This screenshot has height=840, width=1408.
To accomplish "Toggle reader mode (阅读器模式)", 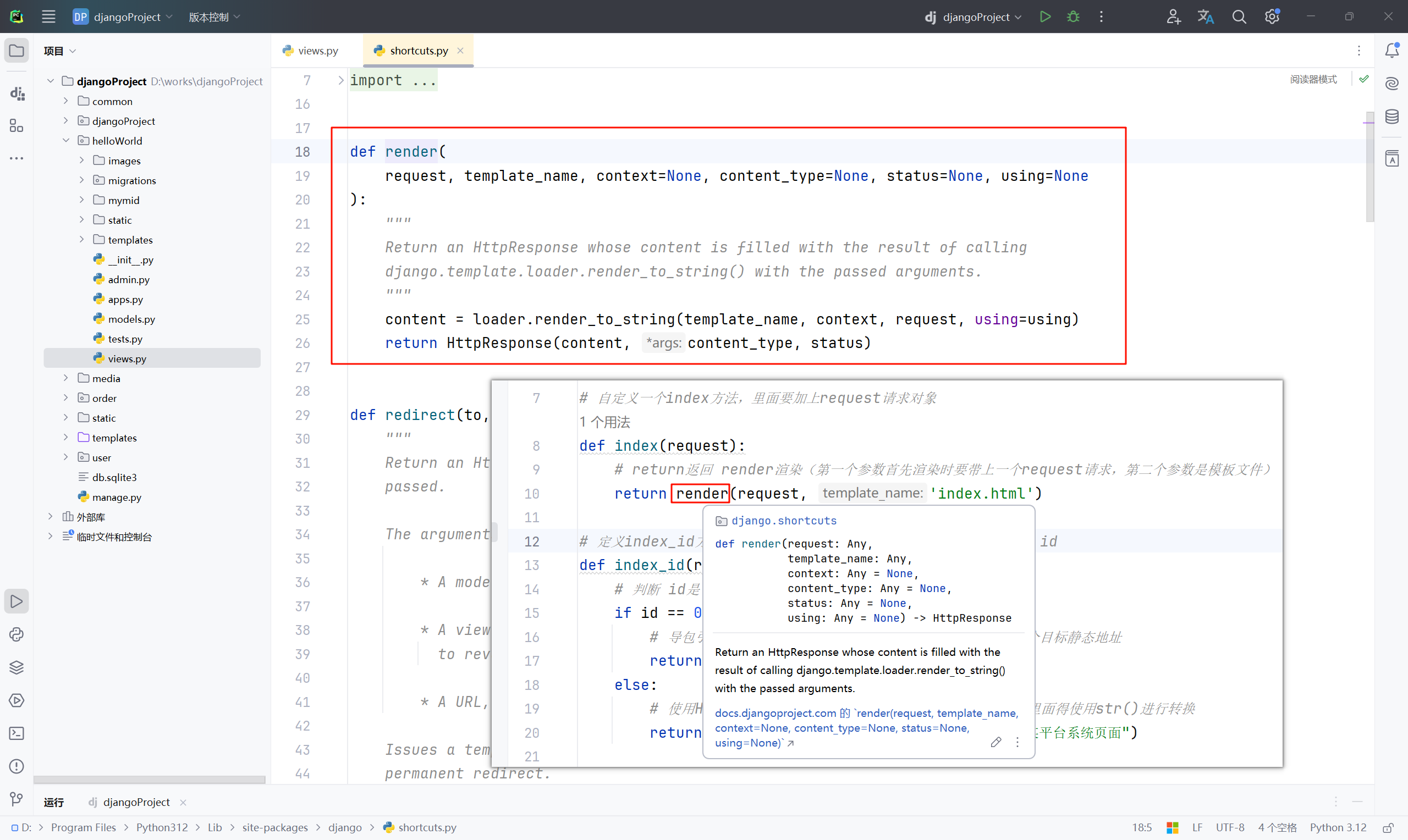I will pyautogui.click(x=1313, y=79).
